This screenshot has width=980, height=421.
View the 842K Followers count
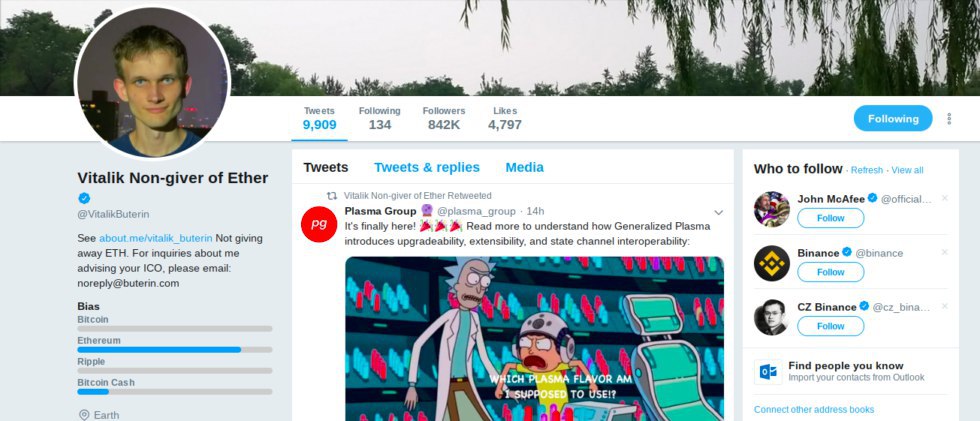[444, 118]
